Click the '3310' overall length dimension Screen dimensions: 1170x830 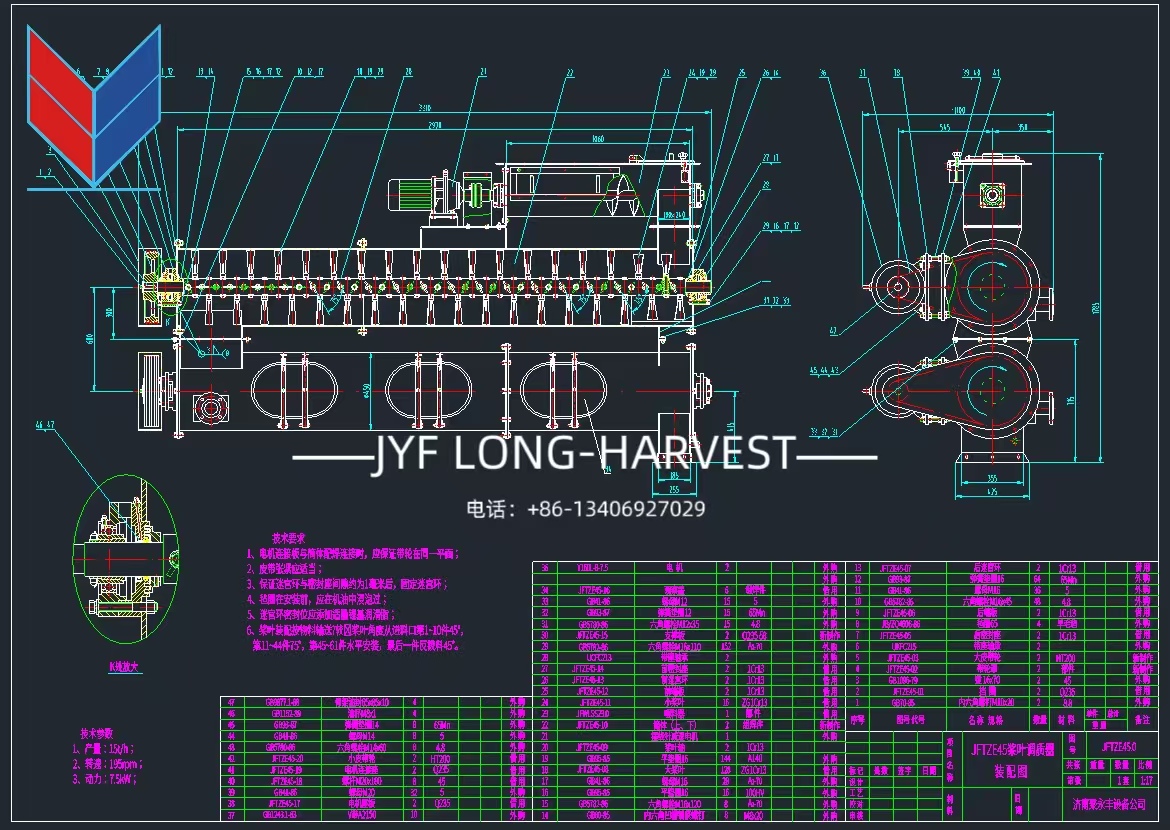pyautogui.click(x=425, y=107)
